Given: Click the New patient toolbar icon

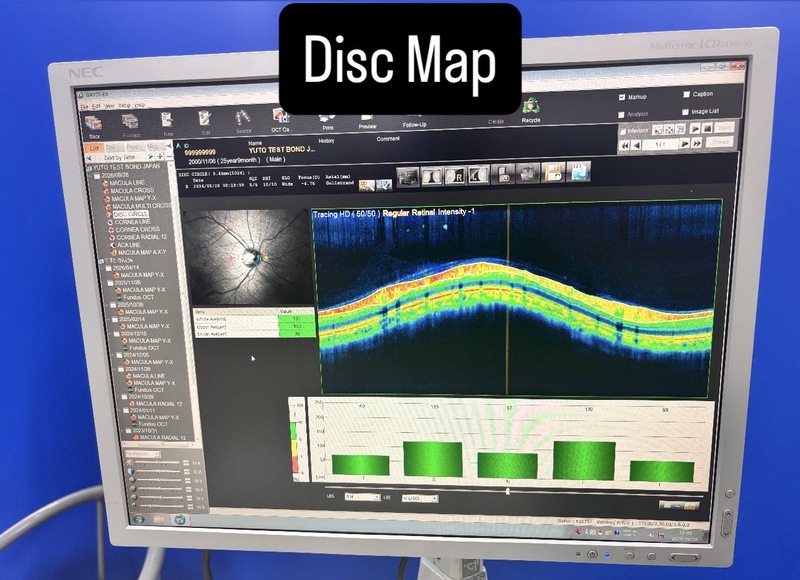Looking at the screenshot, I should click(167, 120).
